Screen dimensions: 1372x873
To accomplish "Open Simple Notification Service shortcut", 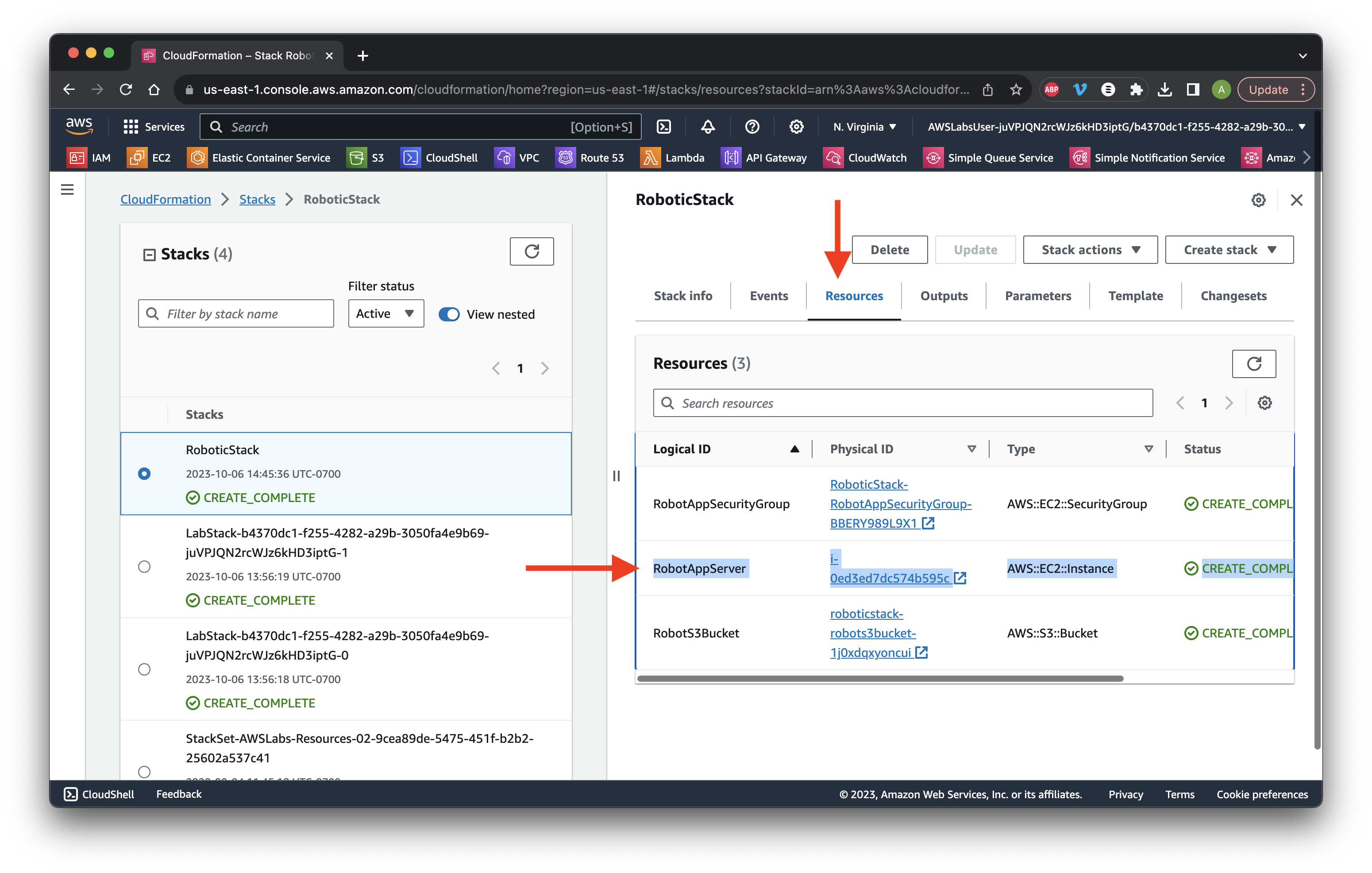I will click(x=1148, y=158).
